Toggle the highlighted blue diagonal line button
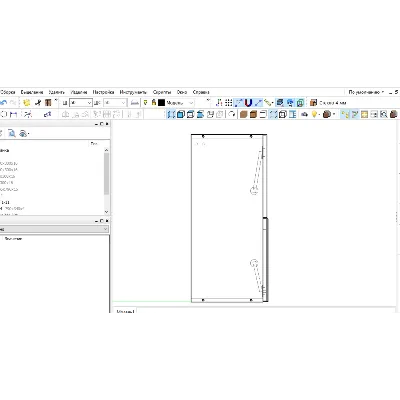Screen dimensions: 400x400 (x=258, y=103)
